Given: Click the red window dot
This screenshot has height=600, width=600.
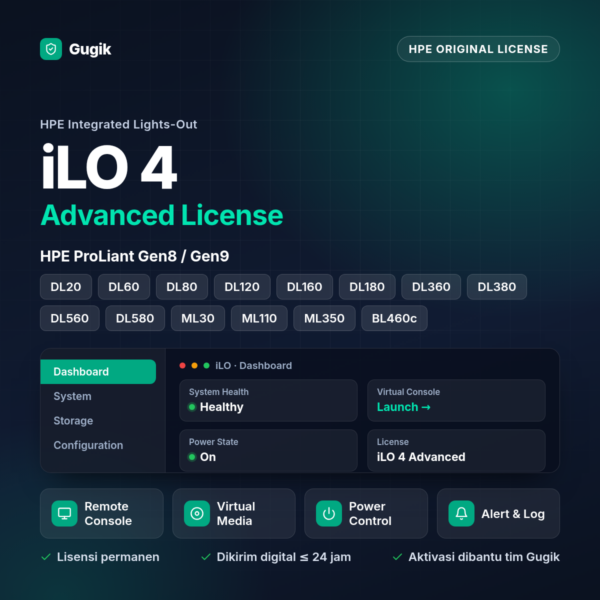Looking at the screenshot, I should 183,366.
